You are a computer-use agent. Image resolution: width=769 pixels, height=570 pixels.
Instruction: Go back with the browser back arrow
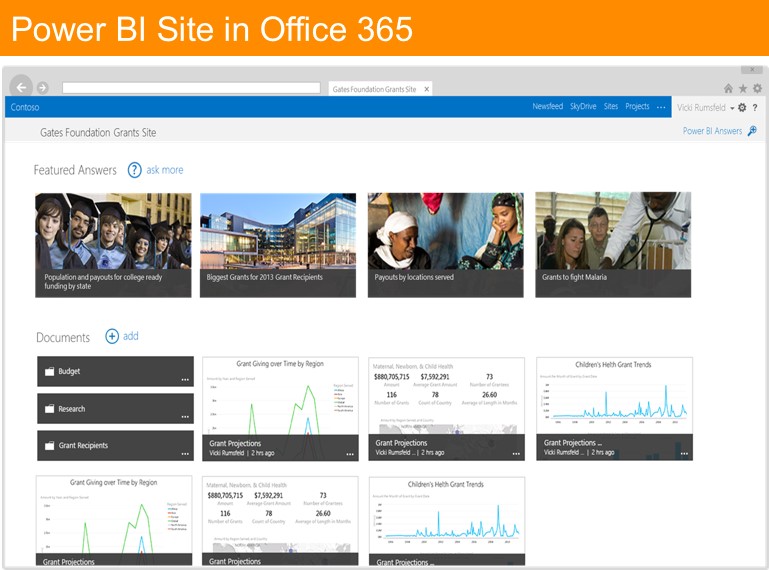21,87
